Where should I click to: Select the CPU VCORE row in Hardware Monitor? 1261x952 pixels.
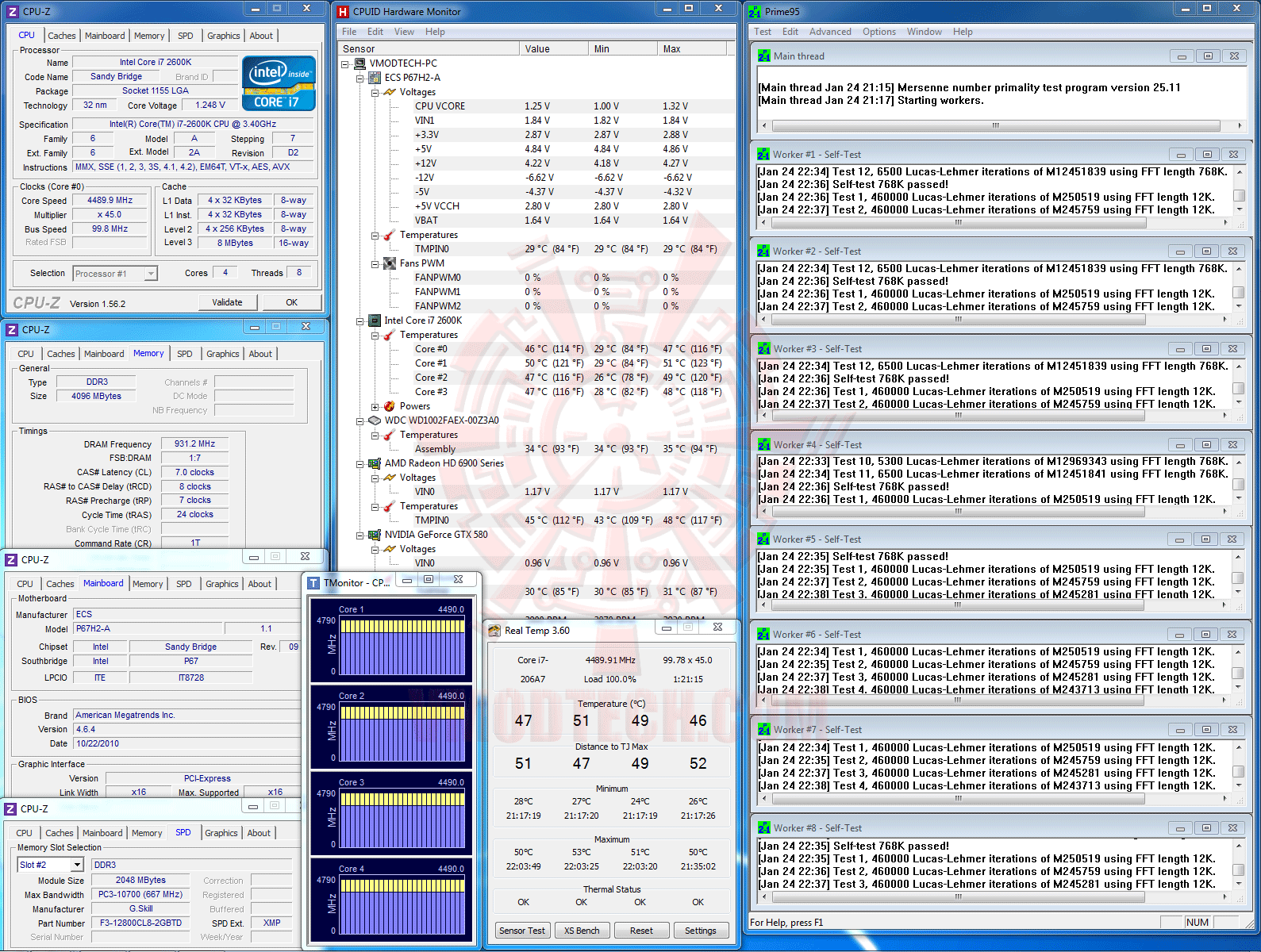[x=536, y=106]
